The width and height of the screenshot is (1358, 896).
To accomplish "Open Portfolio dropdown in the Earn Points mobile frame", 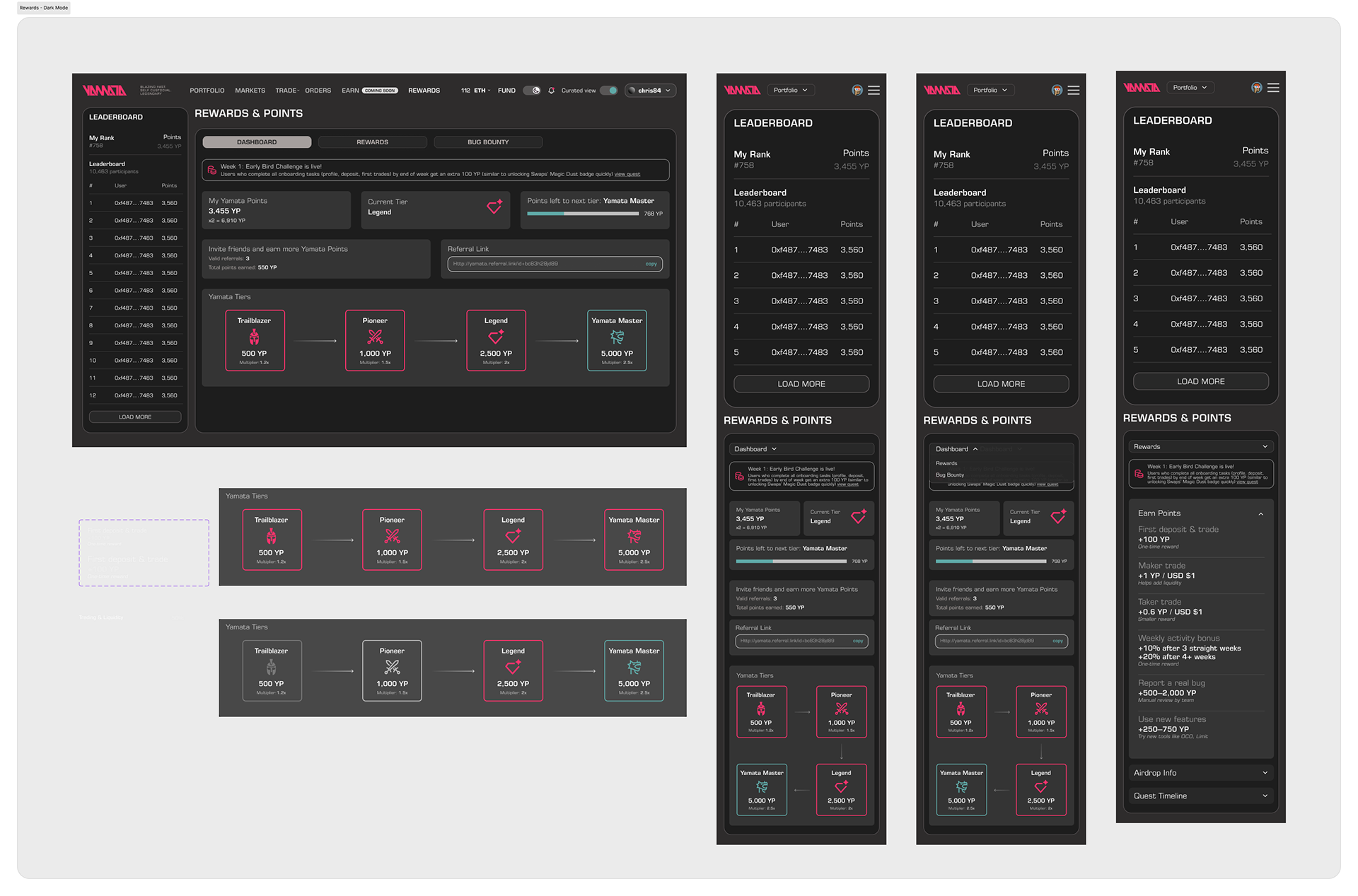I will [1190, 88].
